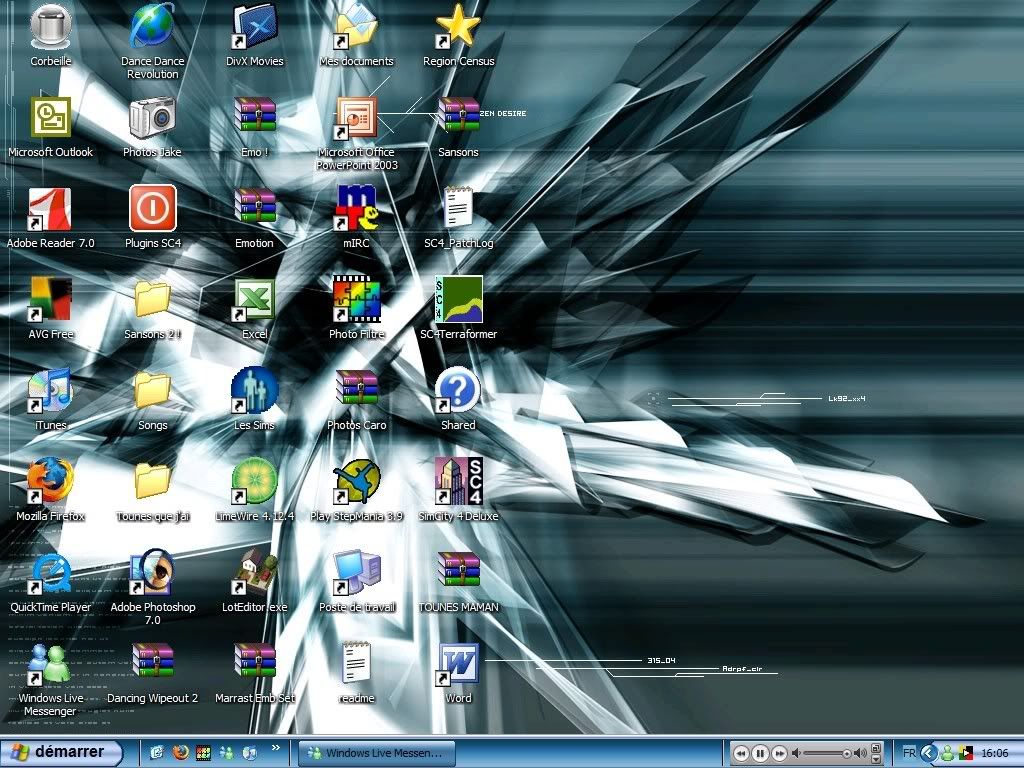Viewport: 1024px width, 768px height.
Task: Skip to previous track in taskbar player
Action: [741, 753]
